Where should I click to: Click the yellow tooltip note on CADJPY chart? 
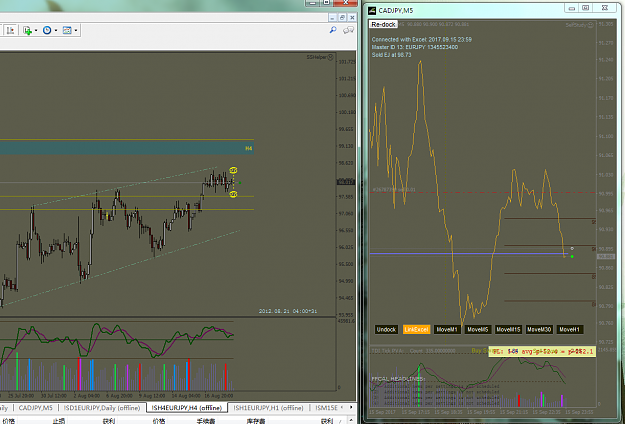pos(542,351)
